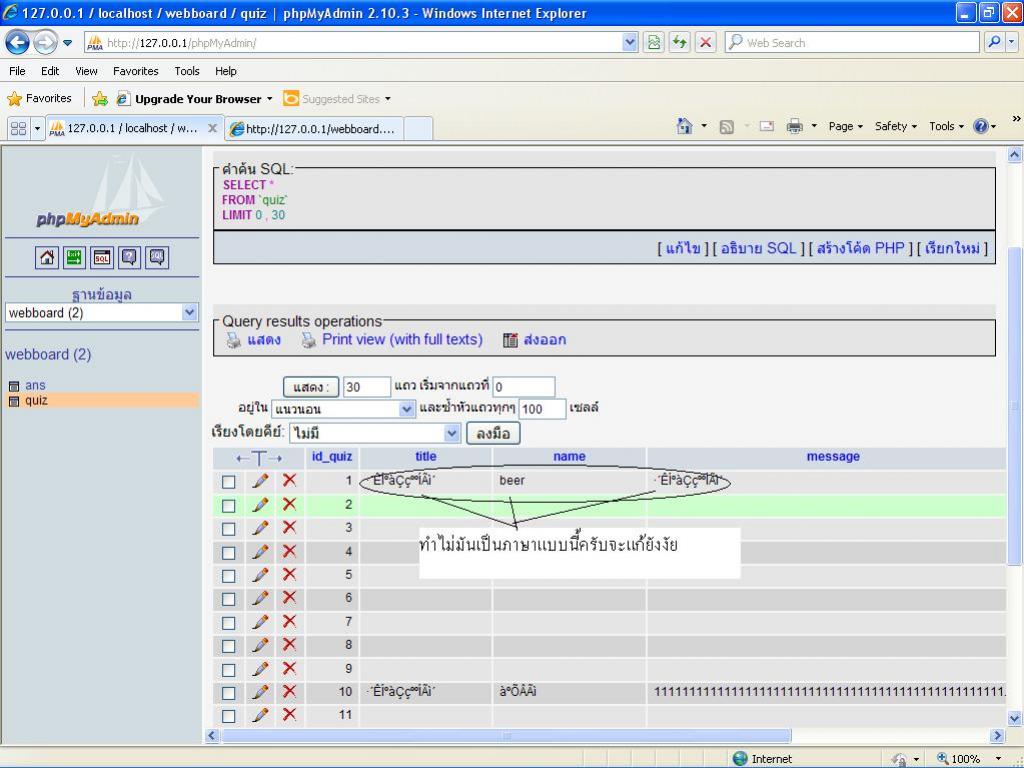Click the Print icon in command bar
This screenshot has height=768, width=1024.
(x=794, y=126)
